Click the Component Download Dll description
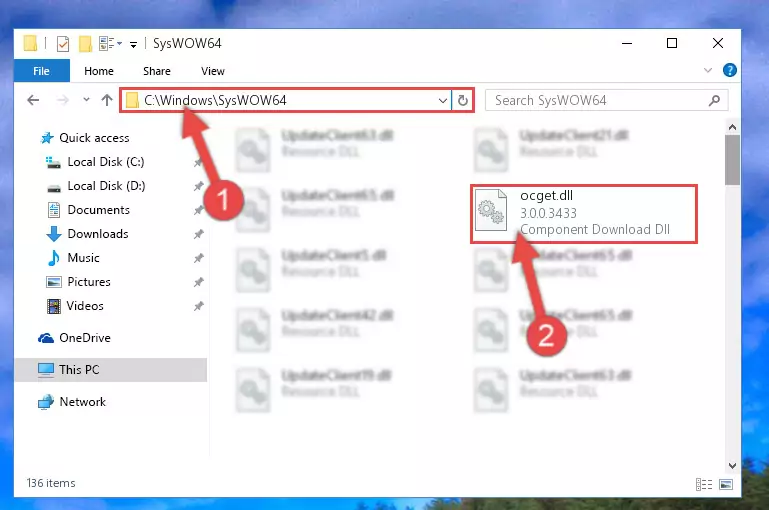 click(x=595, y=230)
